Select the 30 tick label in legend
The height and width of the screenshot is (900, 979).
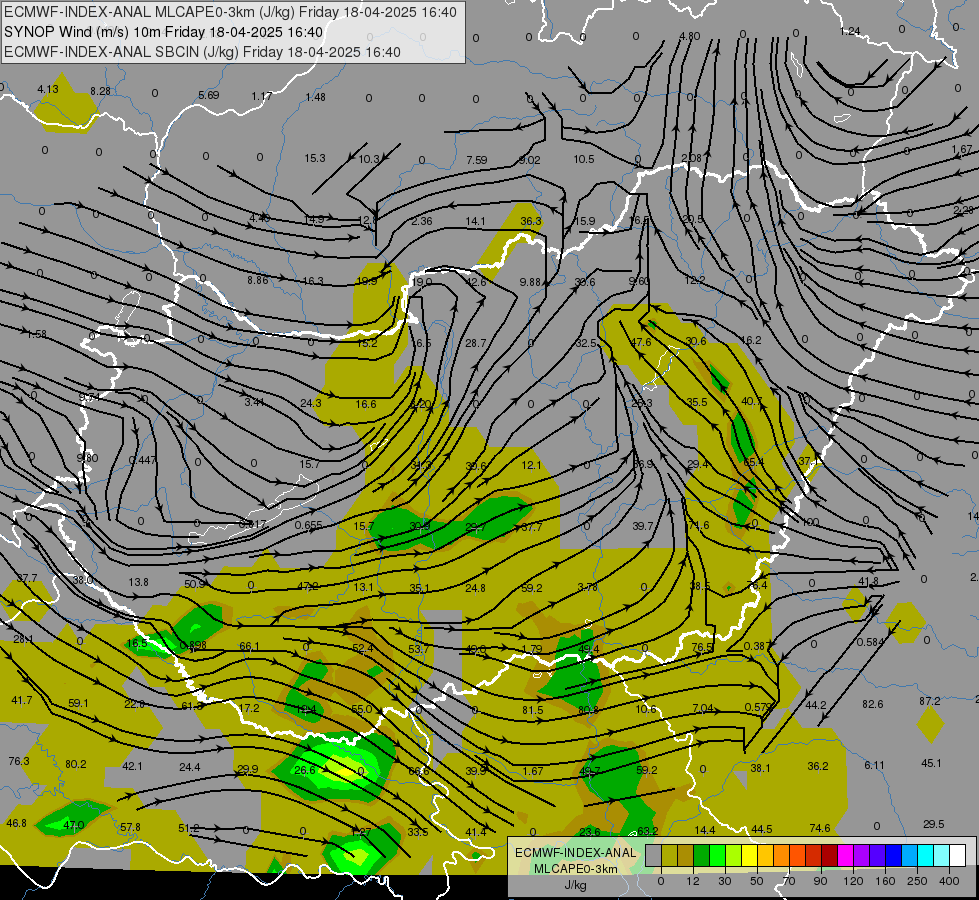pos(725,881)
